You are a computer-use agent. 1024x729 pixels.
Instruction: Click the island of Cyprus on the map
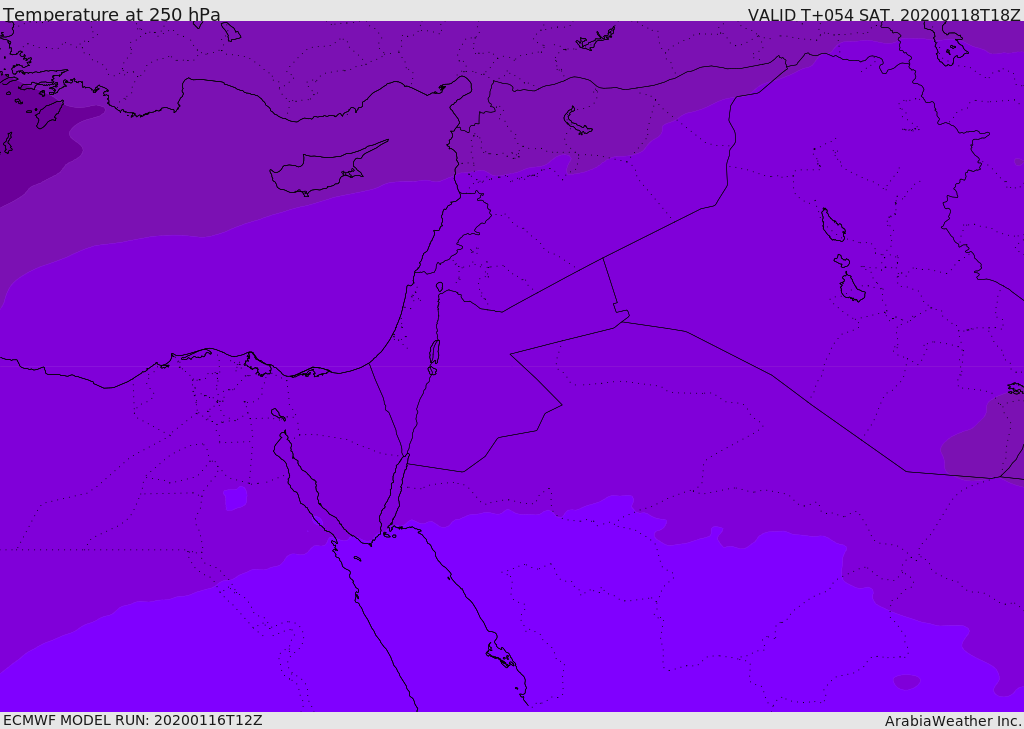point(327,170)
